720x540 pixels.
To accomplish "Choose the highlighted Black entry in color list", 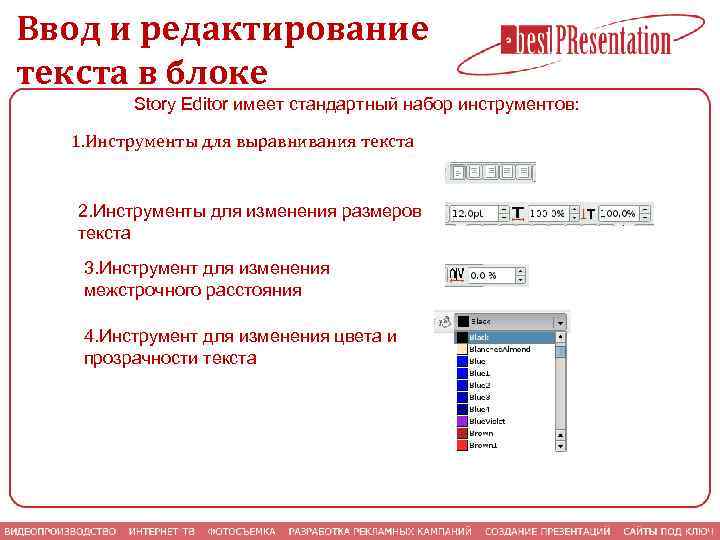I will tap(505, 338).
